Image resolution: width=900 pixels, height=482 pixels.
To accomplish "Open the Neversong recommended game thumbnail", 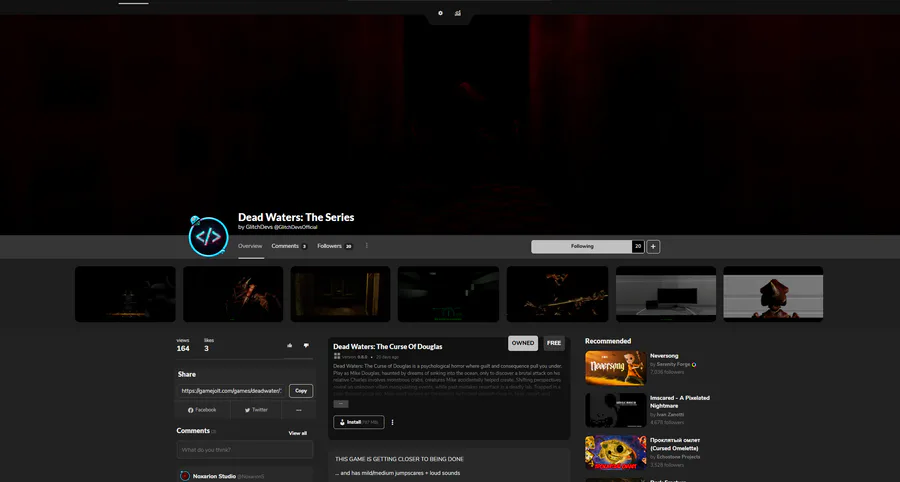I will click(615, 368).
